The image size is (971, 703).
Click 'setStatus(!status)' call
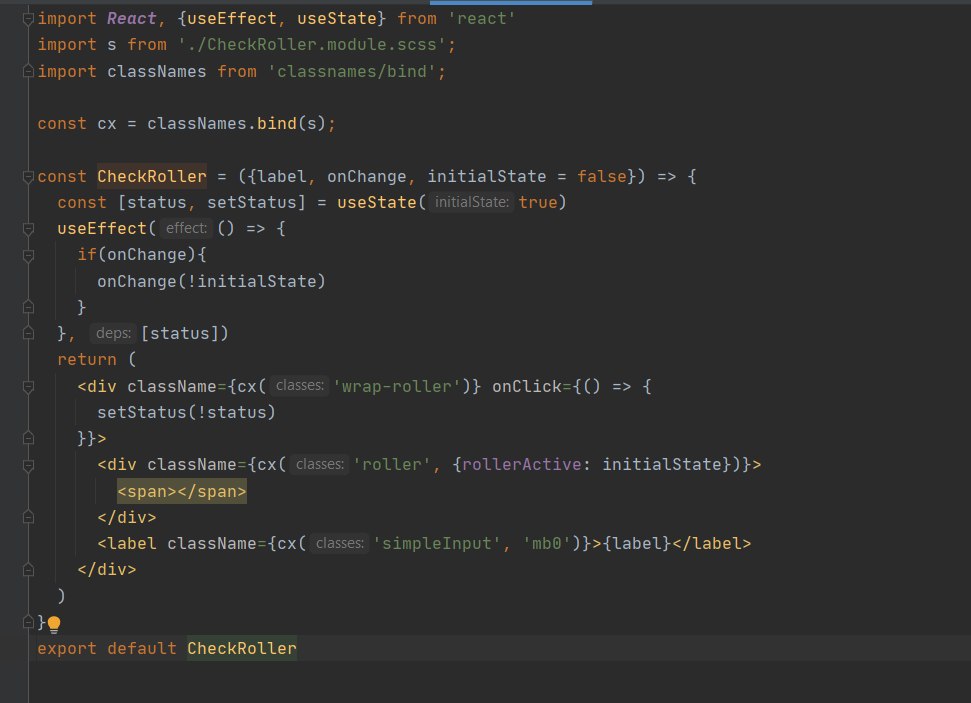click(186, 413)
